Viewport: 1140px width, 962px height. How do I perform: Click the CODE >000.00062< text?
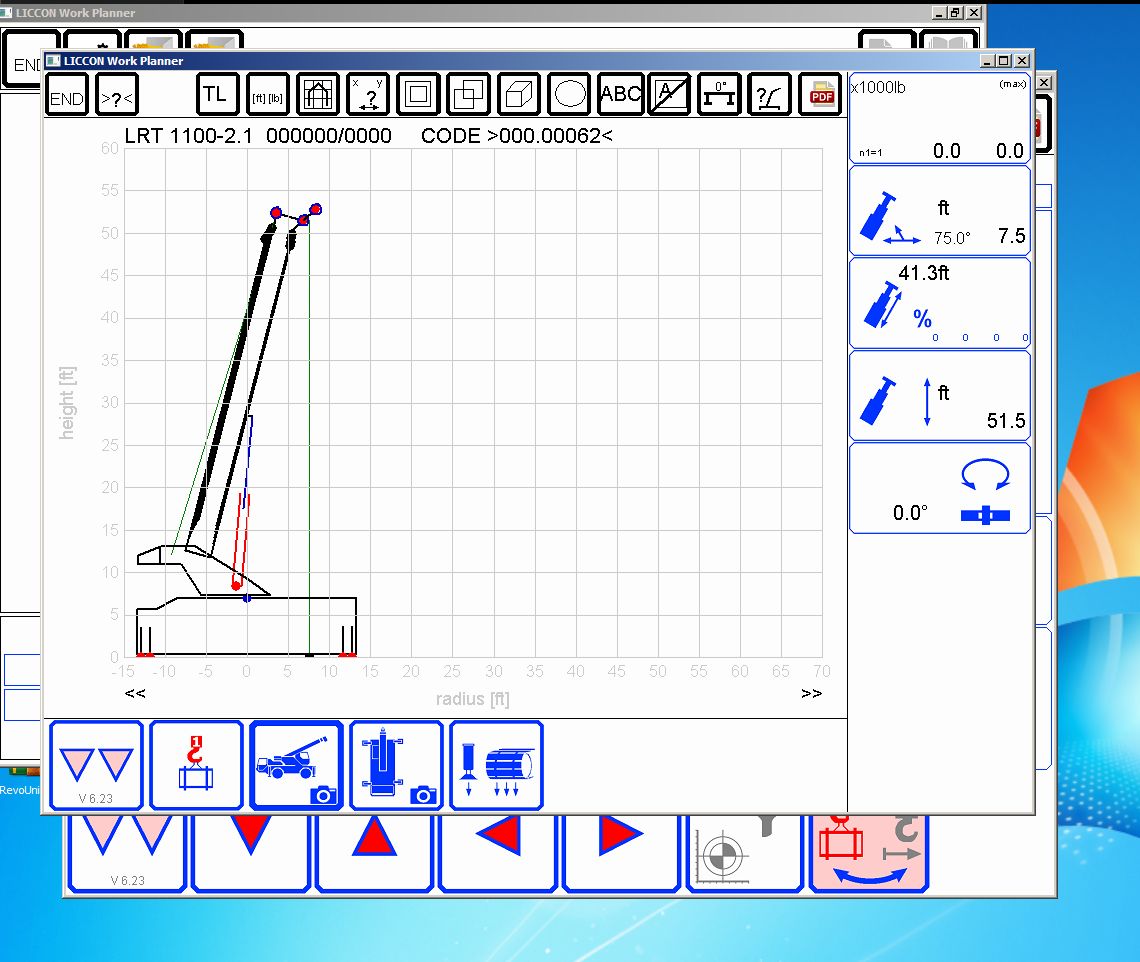tap(516, 136)
